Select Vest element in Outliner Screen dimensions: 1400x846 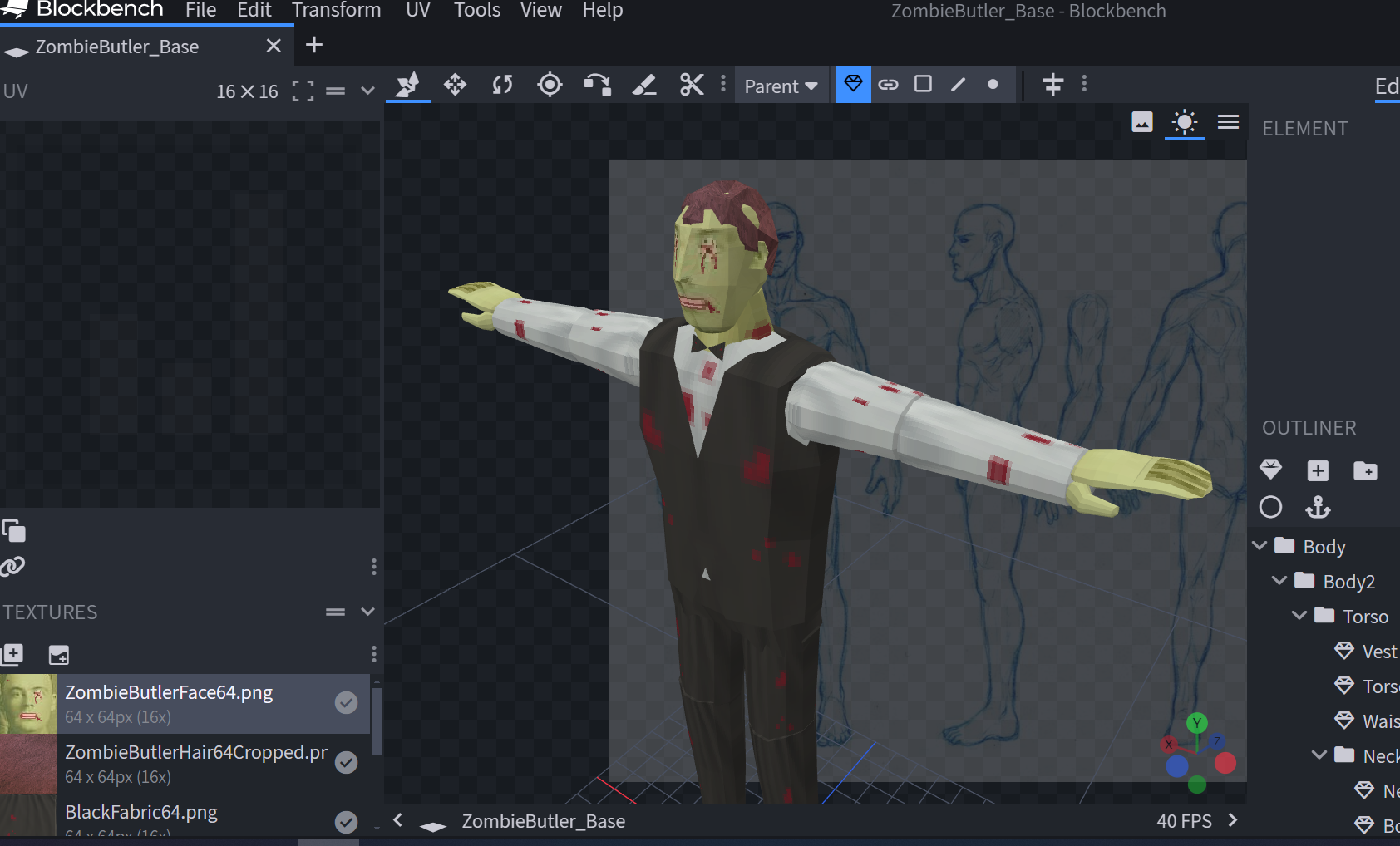tap(1366, 652)
